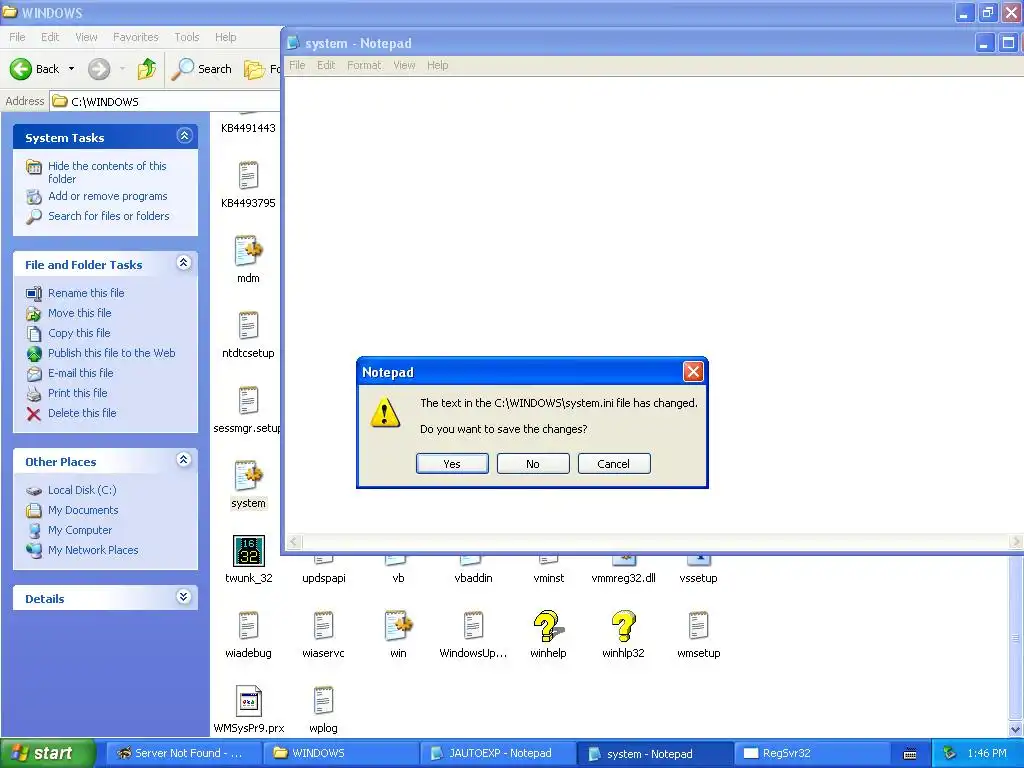The width and height of the screenshot is (1024, 768).
Task: Select the KB4493795 file icon
Action: coord(248,175)
